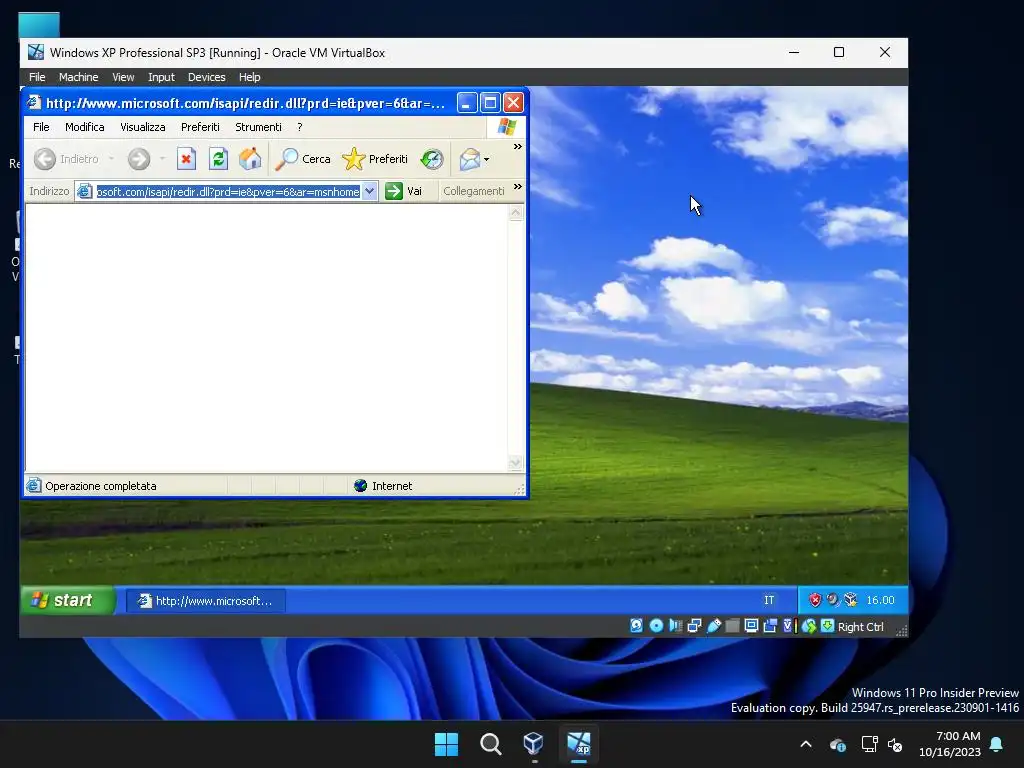
Task: Click VirtualBox keyboard capture arrow icon
Action: tap(827, 626)
